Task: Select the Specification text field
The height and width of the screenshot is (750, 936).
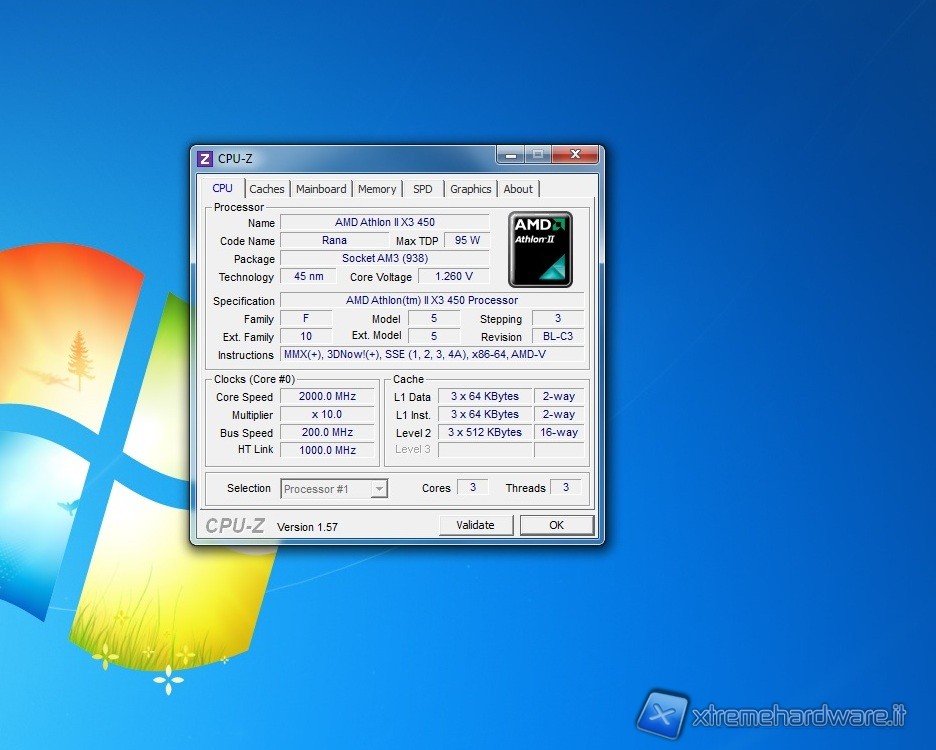Action: (x=431, y=301)
